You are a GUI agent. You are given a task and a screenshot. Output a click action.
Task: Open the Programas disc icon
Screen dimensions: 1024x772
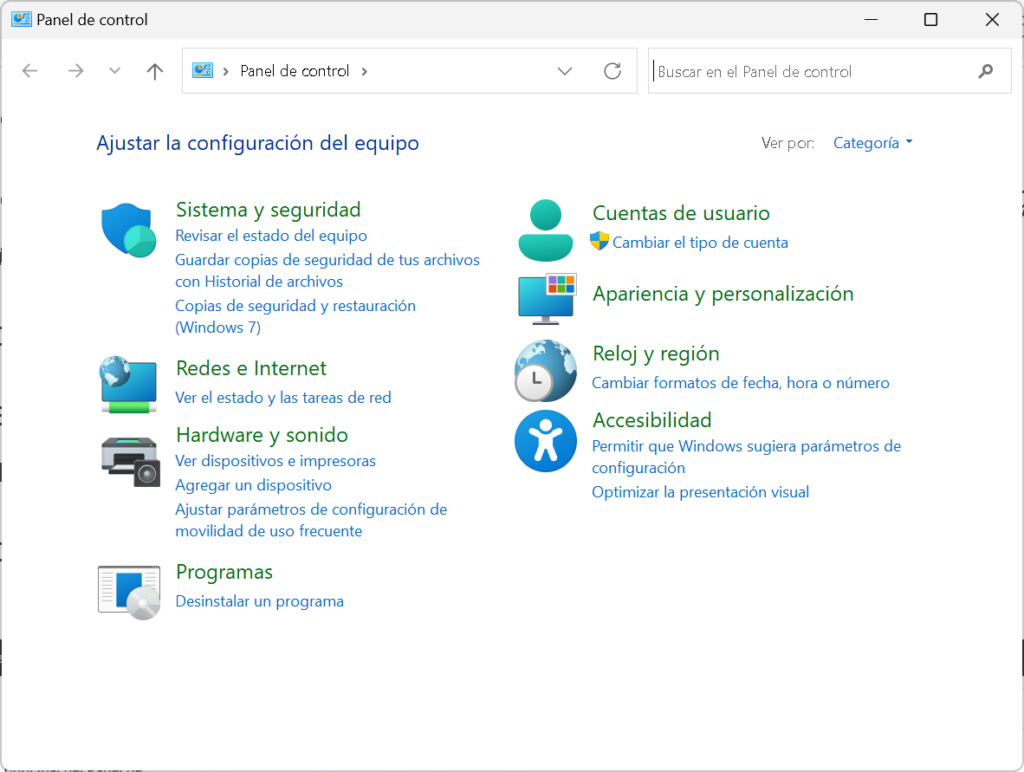point(129,592)
